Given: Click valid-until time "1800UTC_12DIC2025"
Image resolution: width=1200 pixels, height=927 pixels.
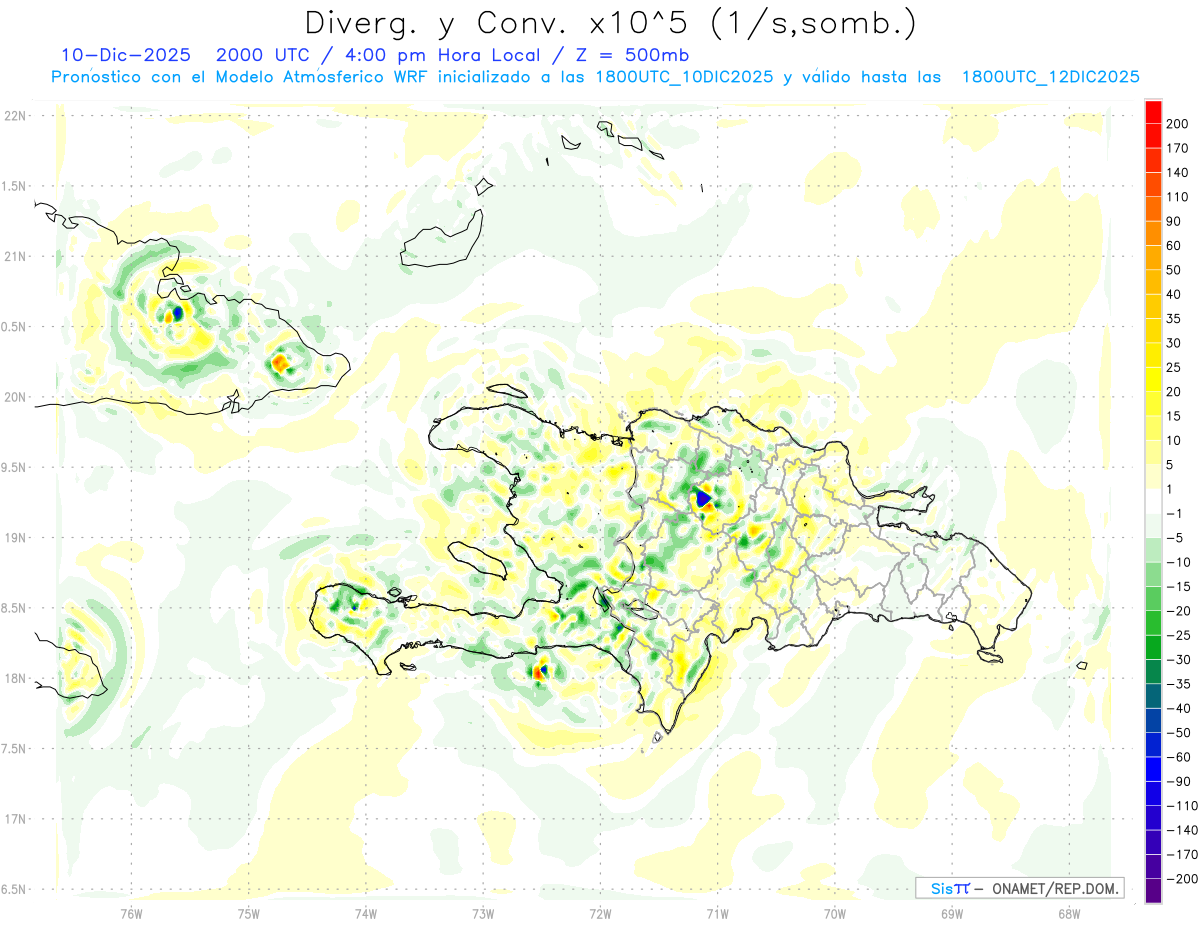Looking at the screenshot, I should (x=1050, y=77).
